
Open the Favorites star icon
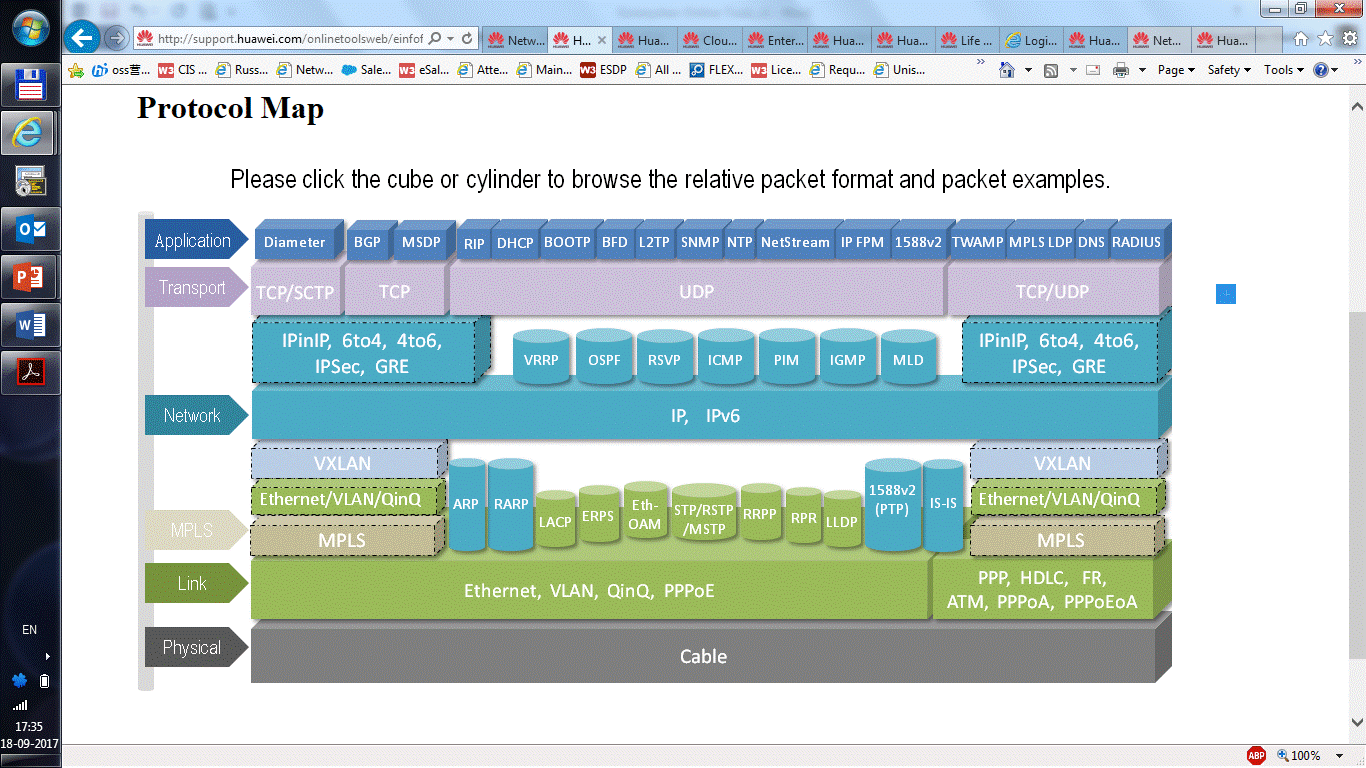coord(1325,39)
